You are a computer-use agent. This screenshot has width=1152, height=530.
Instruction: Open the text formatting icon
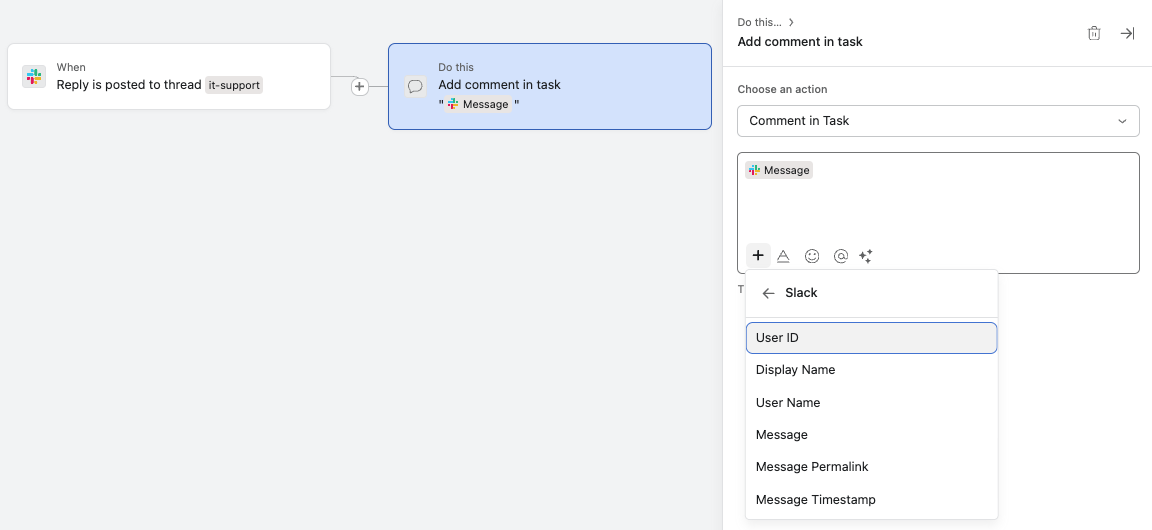[x=784, y=256]
